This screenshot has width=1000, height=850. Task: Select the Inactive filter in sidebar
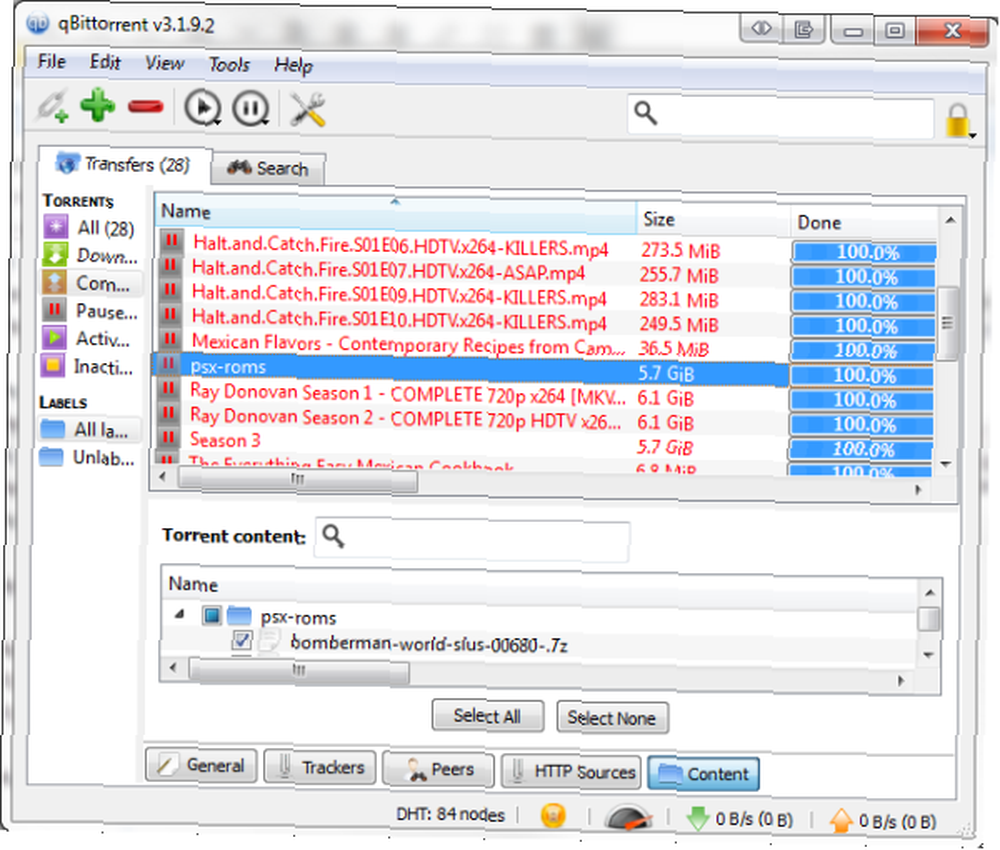click(x=88, y=367)
